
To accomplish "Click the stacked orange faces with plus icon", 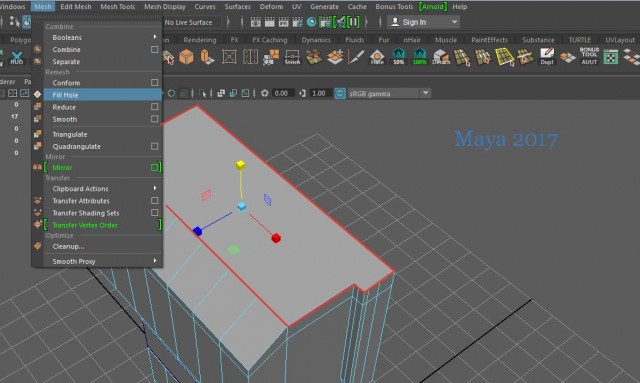I will [335, 57].
